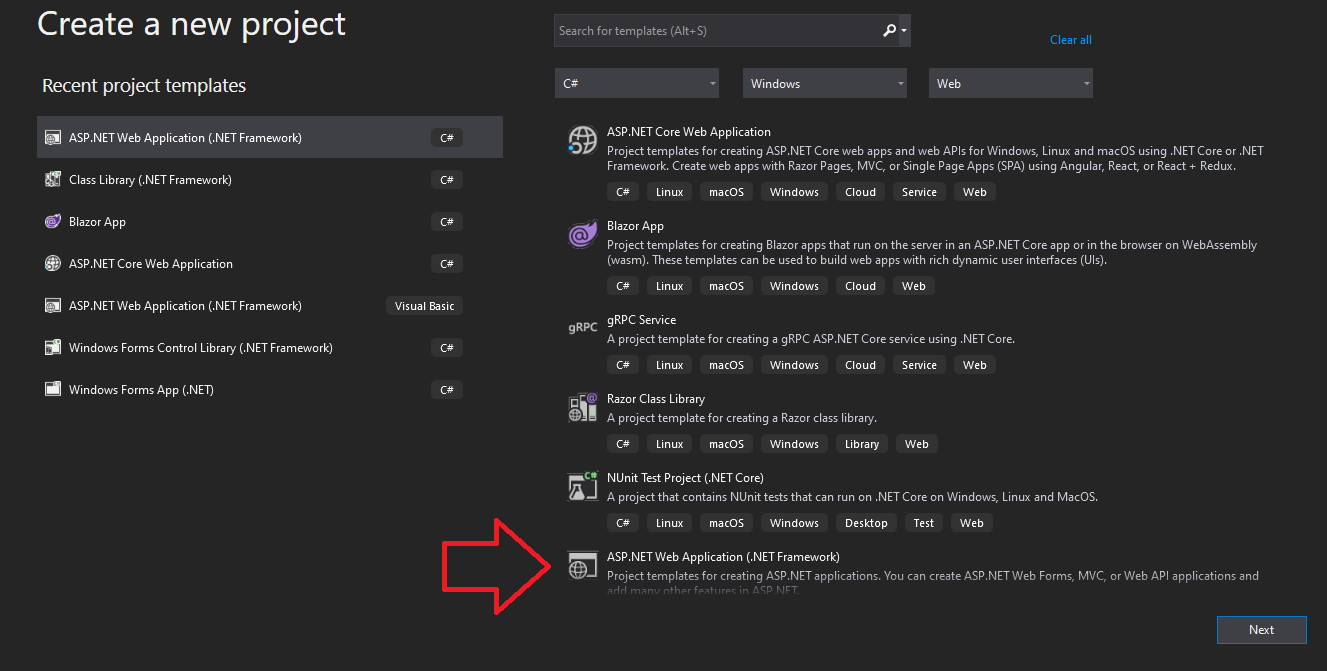
Task: Click the Class Library (.NET Framework) recent icon
Action: tap(53, 180)
